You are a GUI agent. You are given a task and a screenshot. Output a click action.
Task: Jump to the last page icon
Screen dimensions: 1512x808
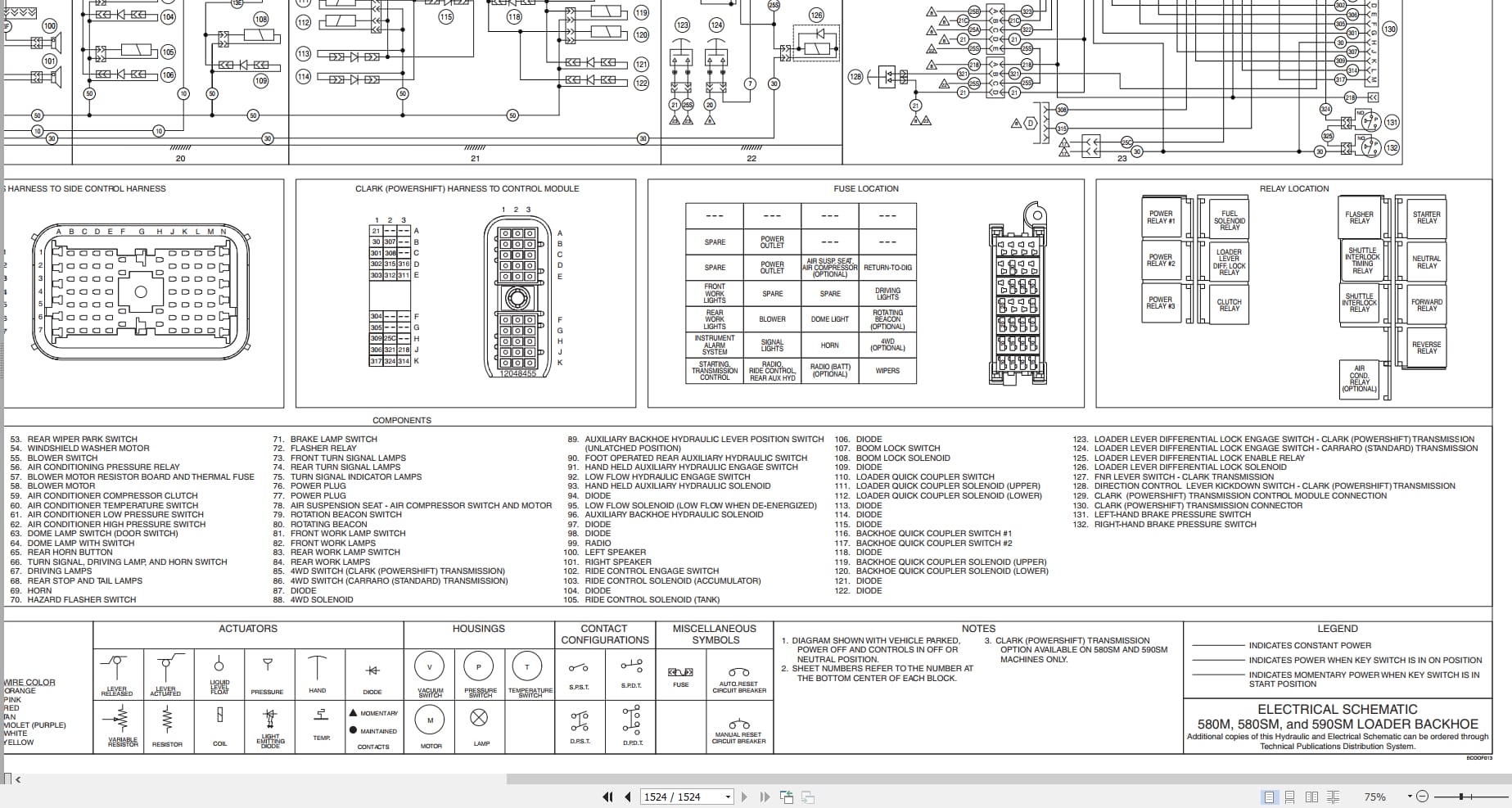(765, 796)
